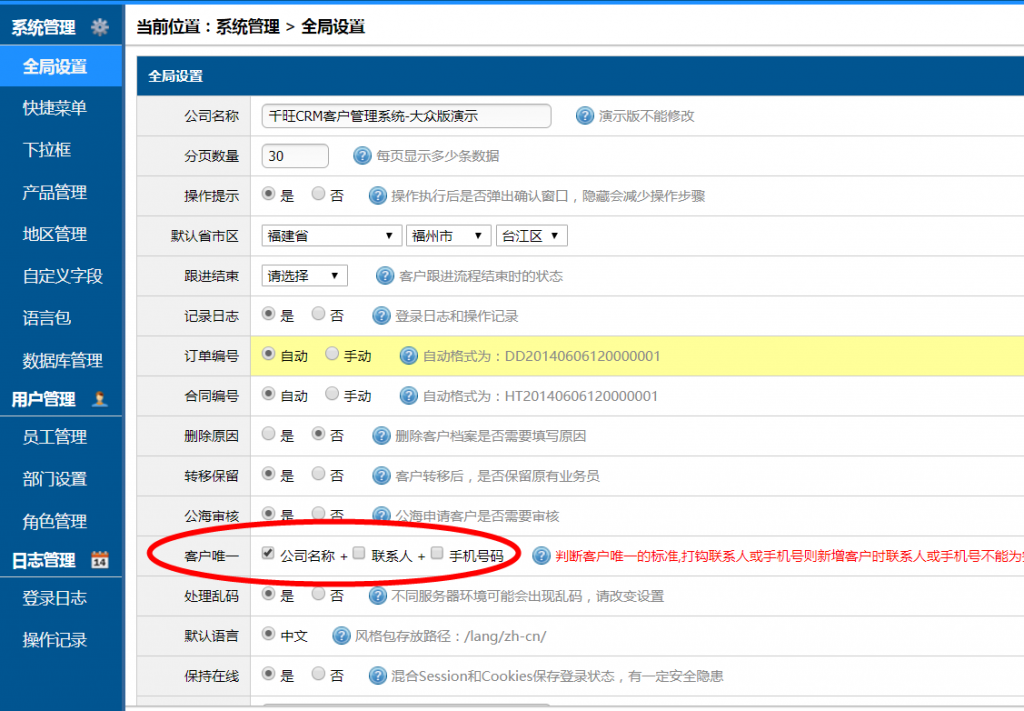Click the help icon in 跟进结束 row

pos(385,276)
